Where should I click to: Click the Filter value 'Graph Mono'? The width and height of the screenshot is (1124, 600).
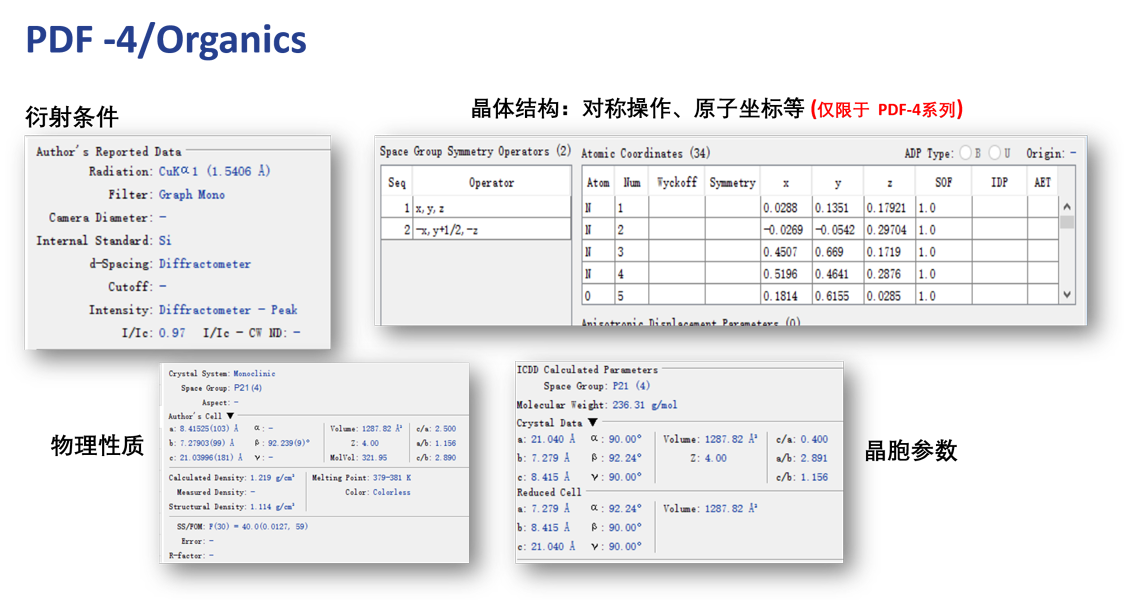(x=191, y=194)
